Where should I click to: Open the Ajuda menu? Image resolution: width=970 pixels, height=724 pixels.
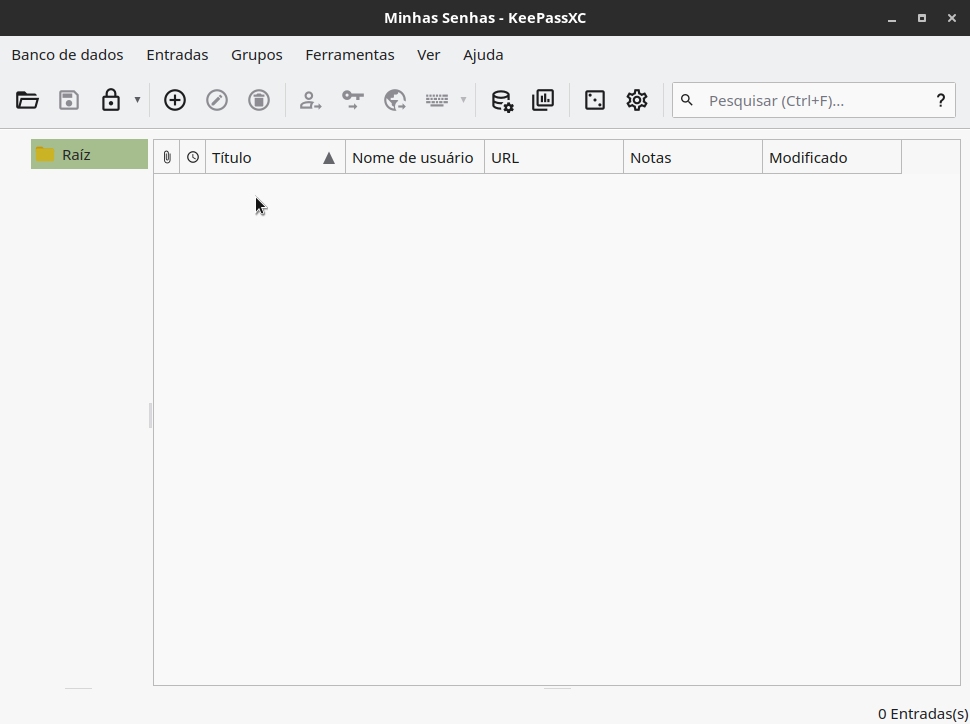(483, 54)
